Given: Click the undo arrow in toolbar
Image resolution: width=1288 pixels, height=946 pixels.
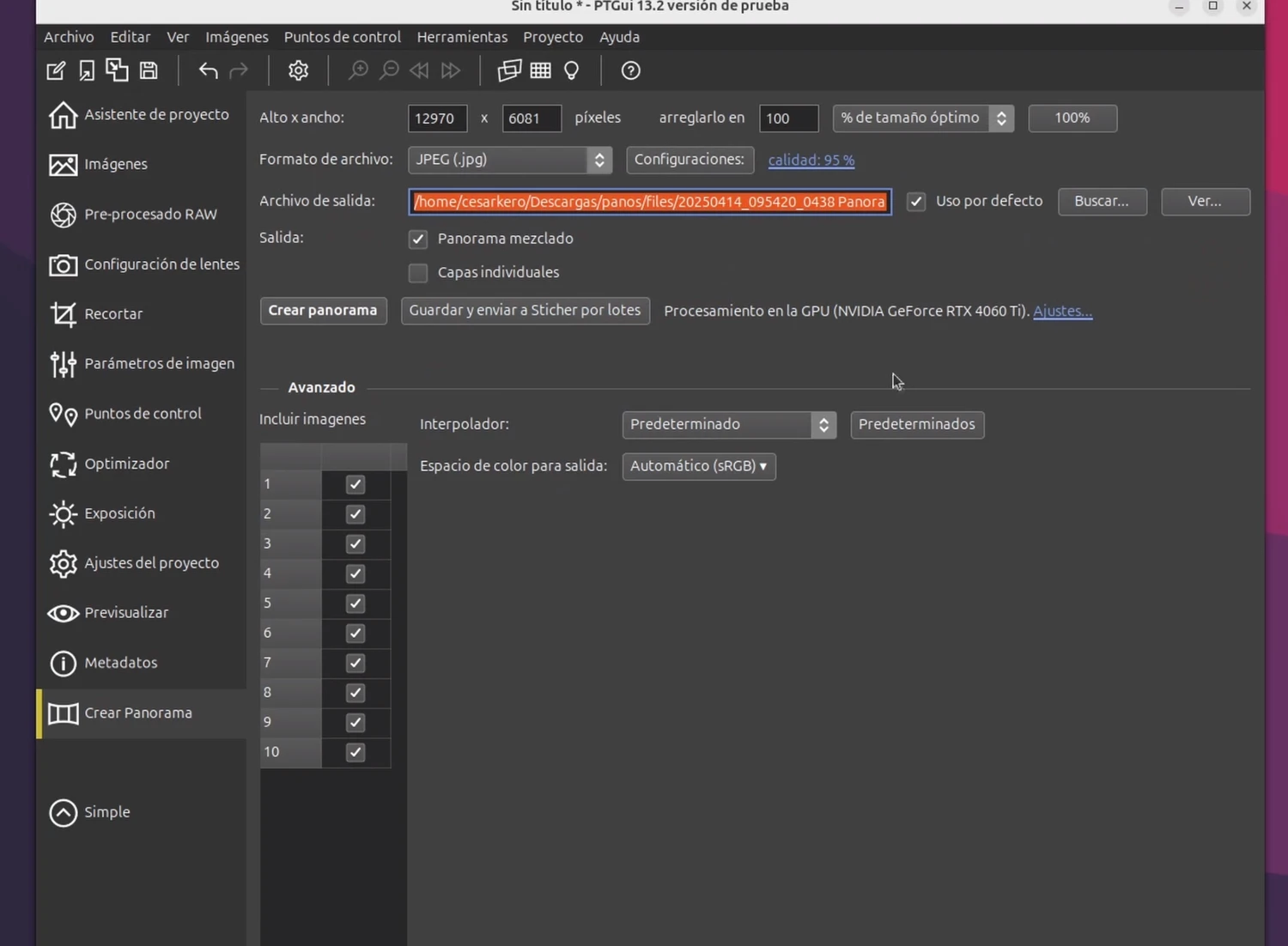Looking at the screenshot, I should click(x=208, y=70).
